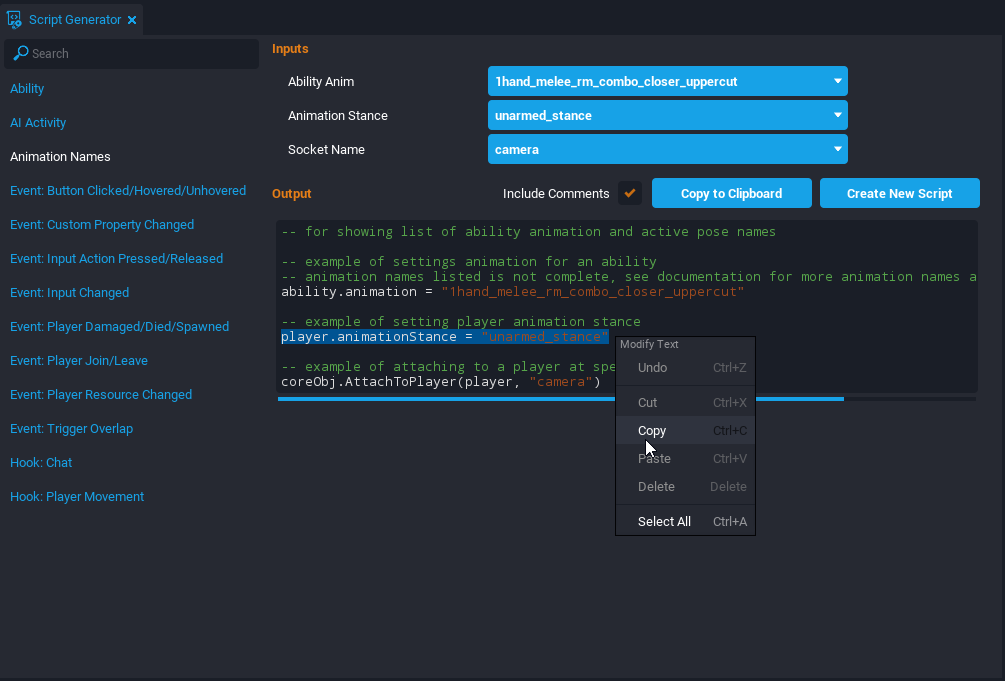Open the Animation Stance dropdown
Viewport: 1005px width, 681px height.
(x=667, y=115)
